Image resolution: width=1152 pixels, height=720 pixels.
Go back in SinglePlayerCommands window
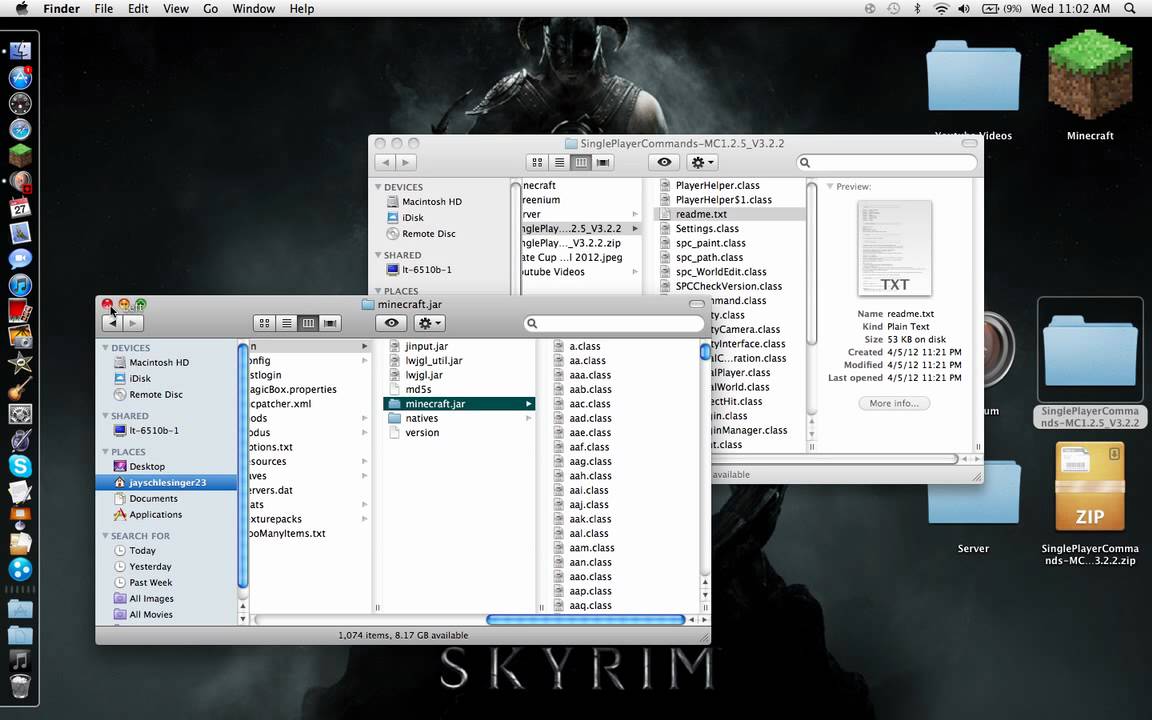[x=385, y=162]
